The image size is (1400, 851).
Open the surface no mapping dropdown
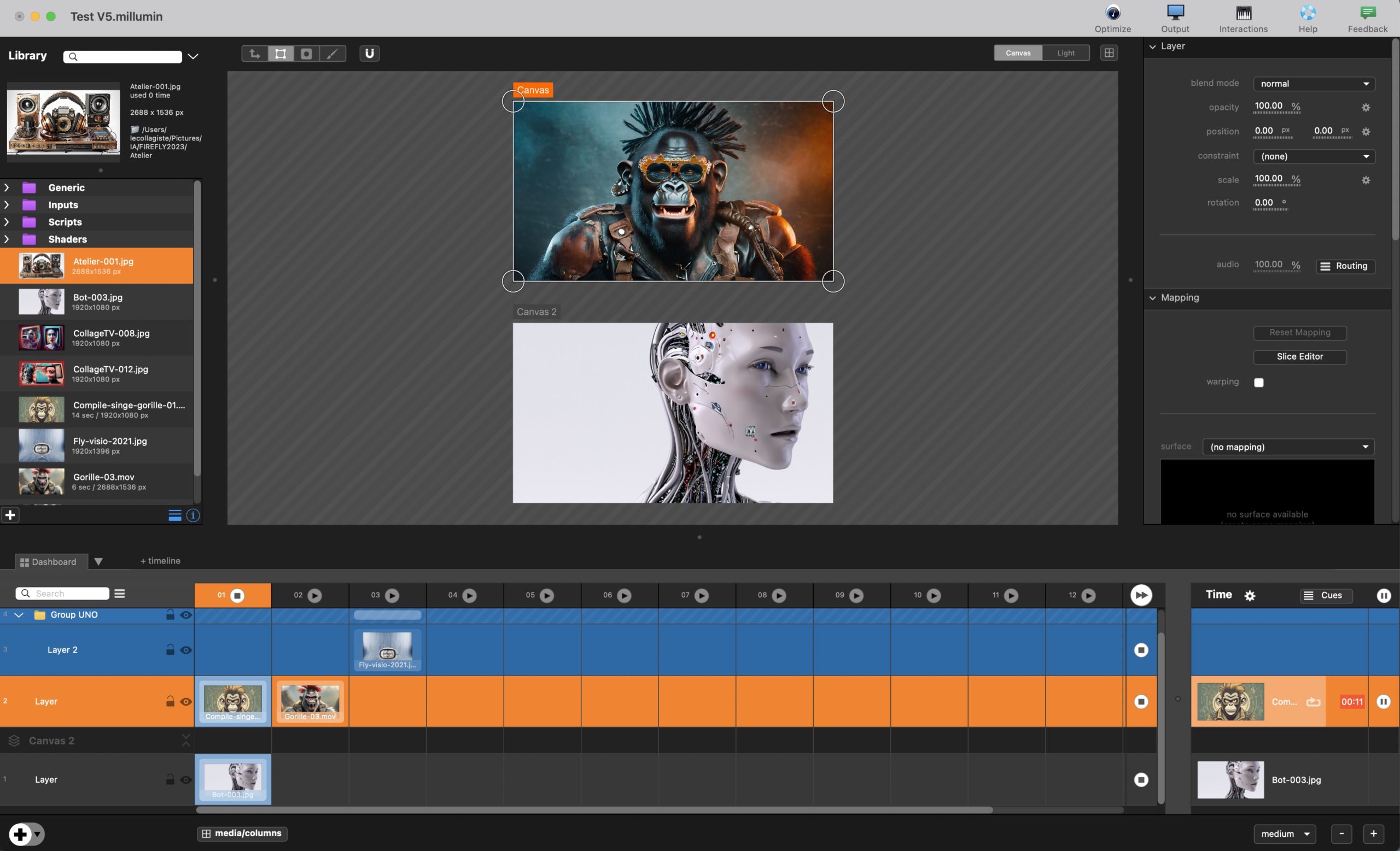coord(1288,447)
